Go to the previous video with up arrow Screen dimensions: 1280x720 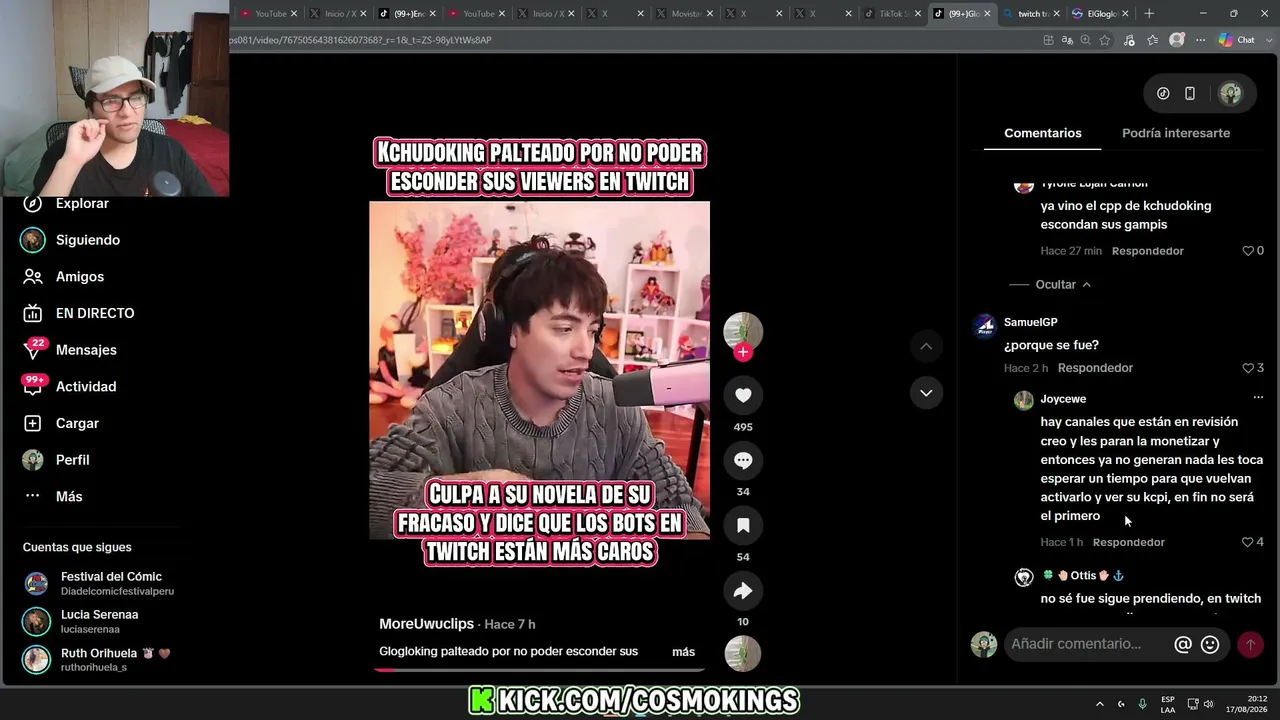(x=926, y=346)
